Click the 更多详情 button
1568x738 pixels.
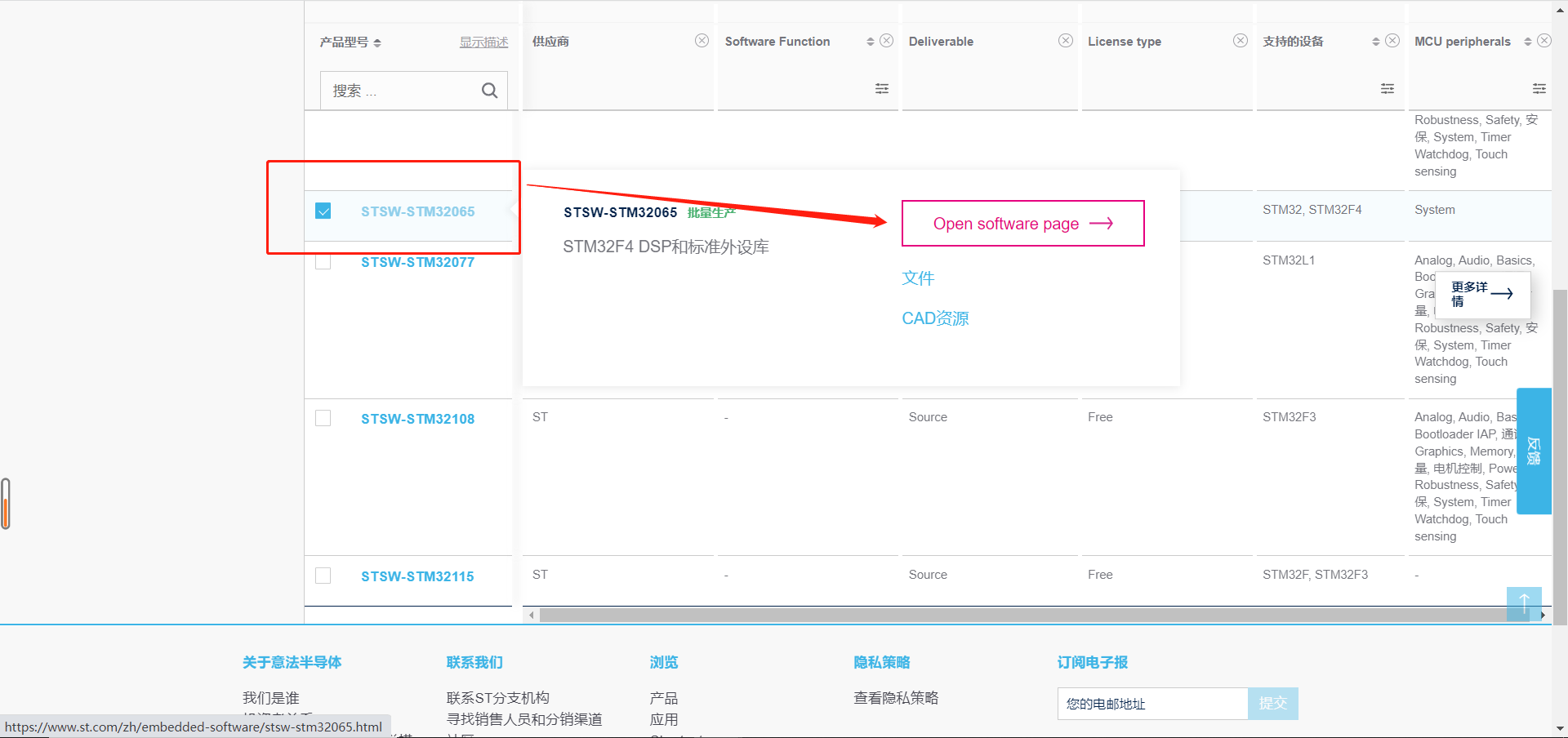point(1482,294)
